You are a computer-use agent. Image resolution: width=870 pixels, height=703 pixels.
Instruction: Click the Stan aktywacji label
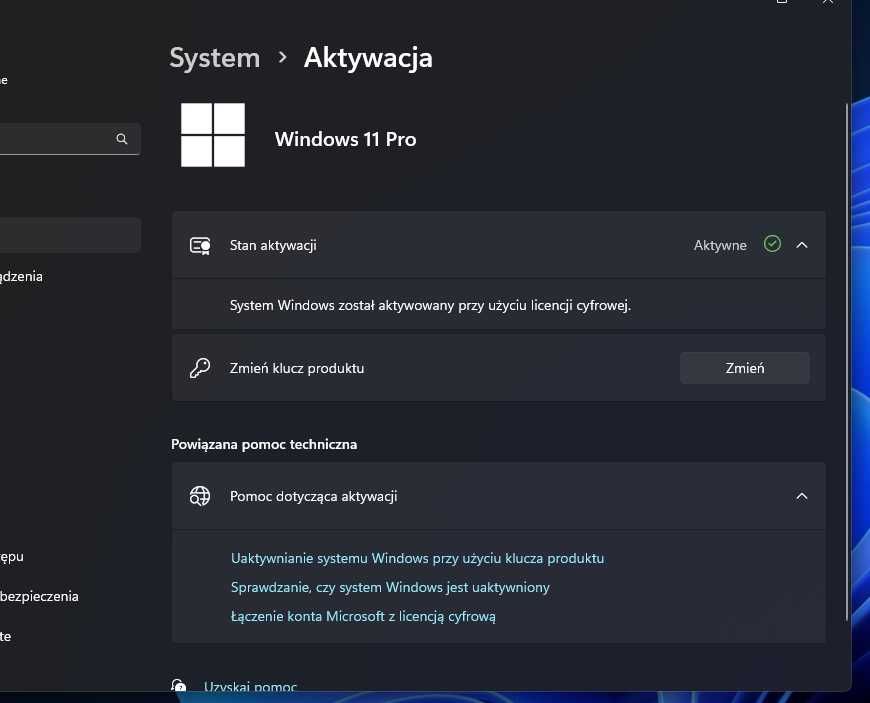(273, 245)
